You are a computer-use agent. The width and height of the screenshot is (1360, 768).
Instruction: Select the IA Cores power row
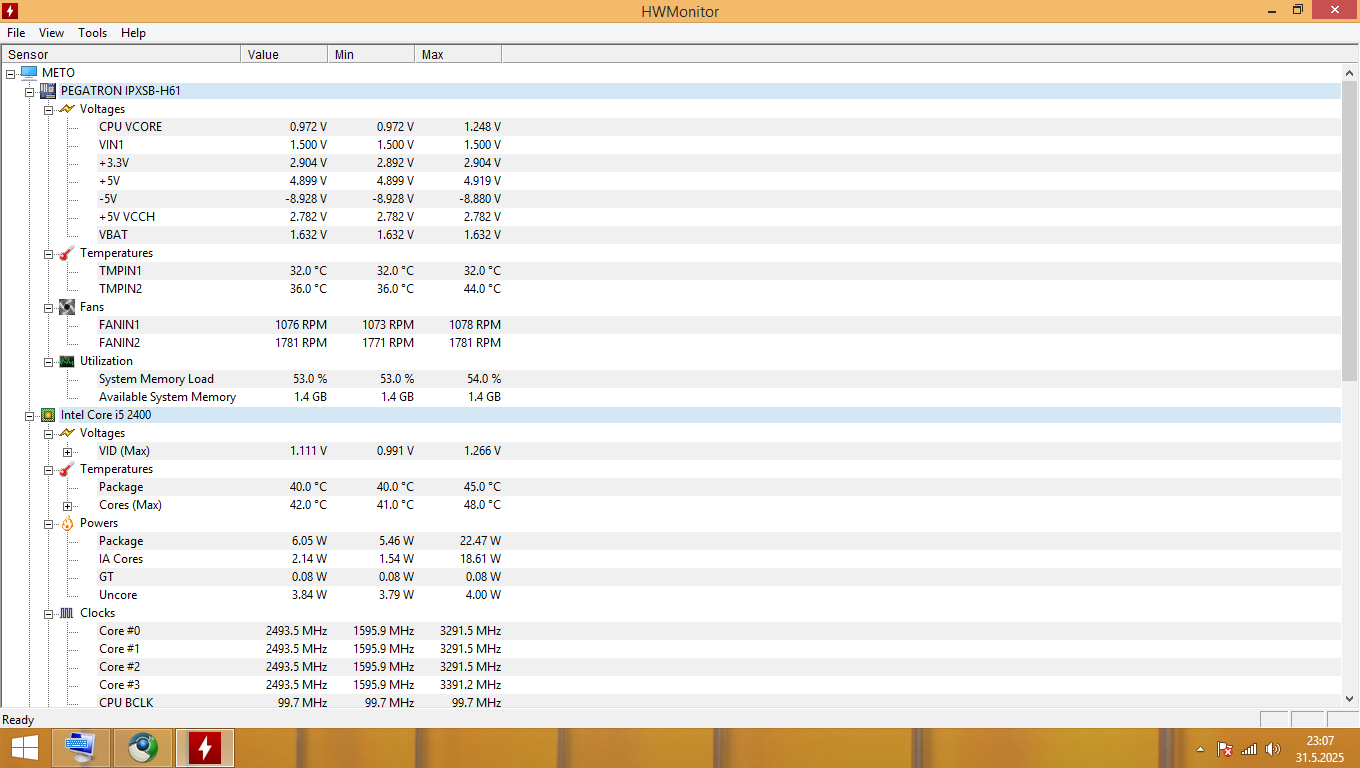pyautogui.click(x=671, y=559)
